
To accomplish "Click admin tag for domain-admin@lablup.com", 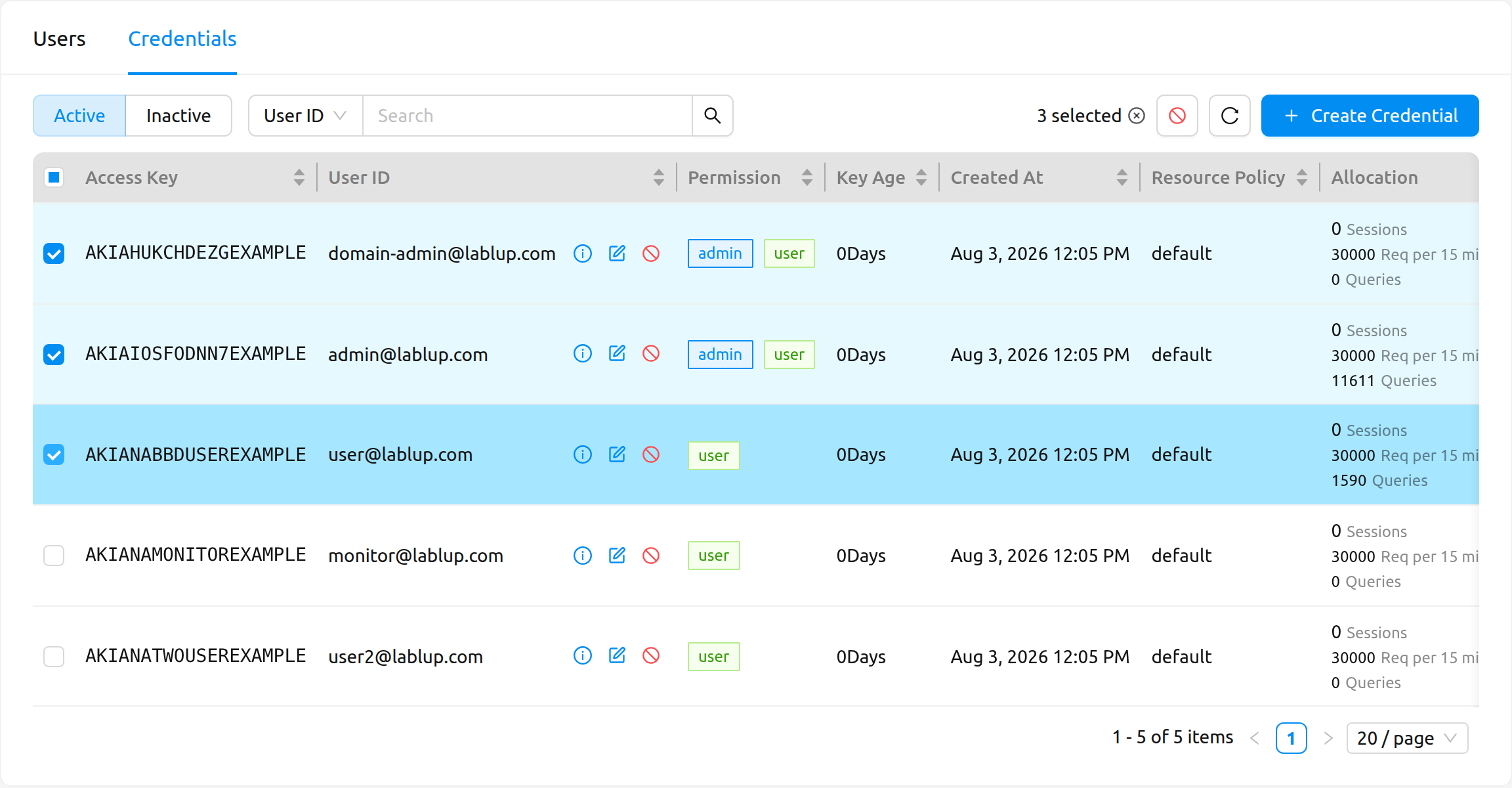I will [720, 253].
